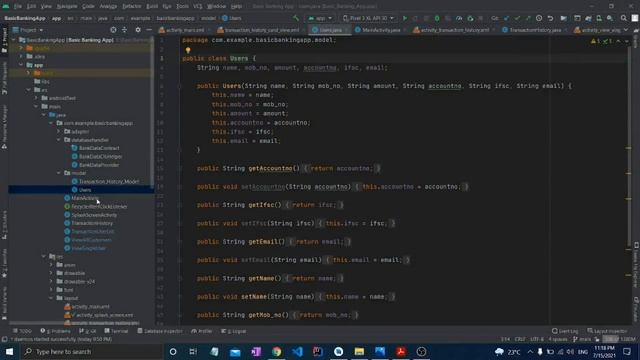
Task: Open OneNote from the taskbar
Action: point(256,351)
